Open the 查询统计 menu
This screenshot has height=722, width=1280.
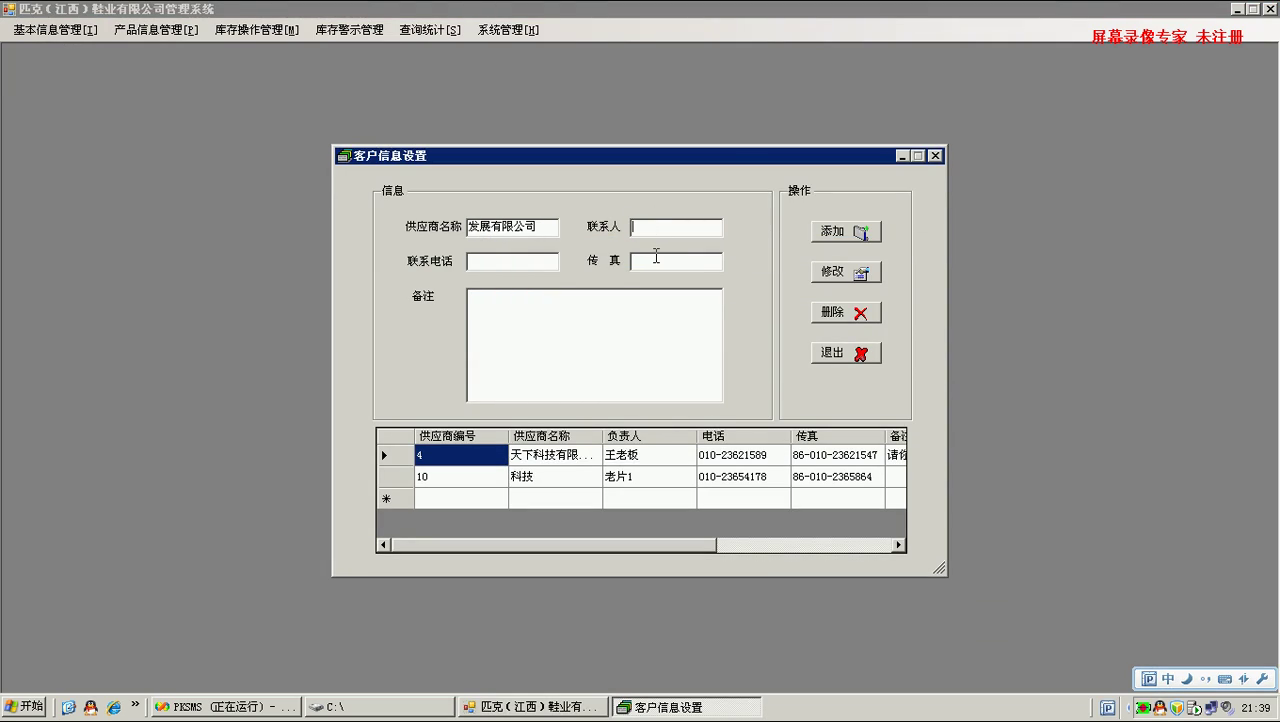pyautogui.click(x=430, y=30)
